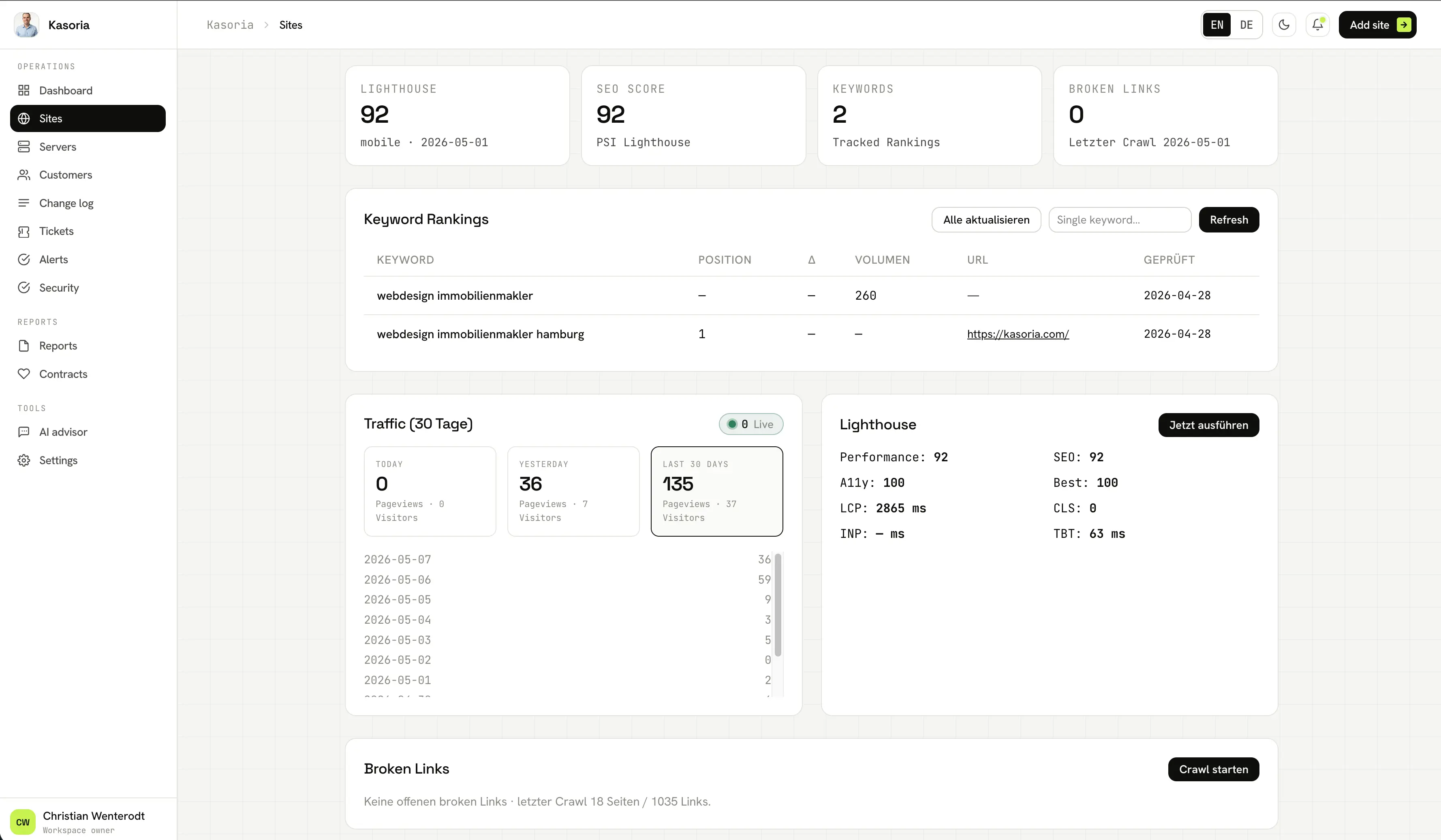The height and width of the screenshot is (840, 1441).
Task: Switch language to EN
Action: [1217, 25]
